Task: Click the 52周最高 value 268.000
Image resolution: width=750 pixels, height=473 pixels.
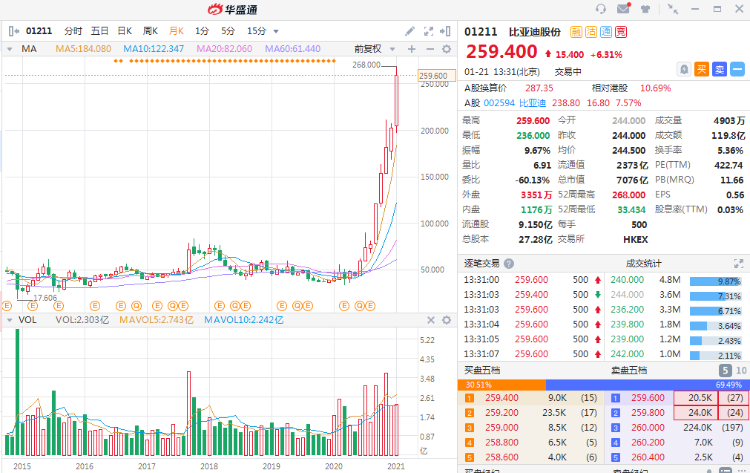Action: tap(629, 195)
